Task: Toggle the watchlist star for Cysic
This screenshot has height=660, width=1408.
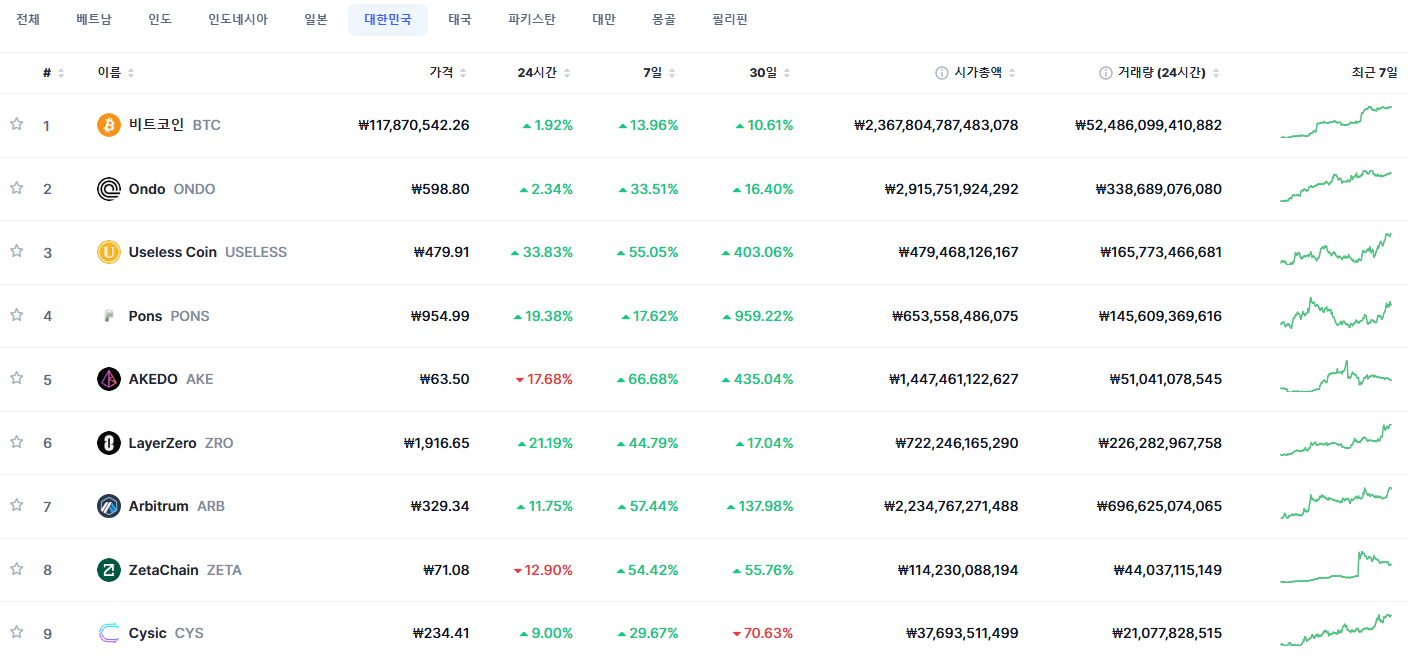Action: 16,632
